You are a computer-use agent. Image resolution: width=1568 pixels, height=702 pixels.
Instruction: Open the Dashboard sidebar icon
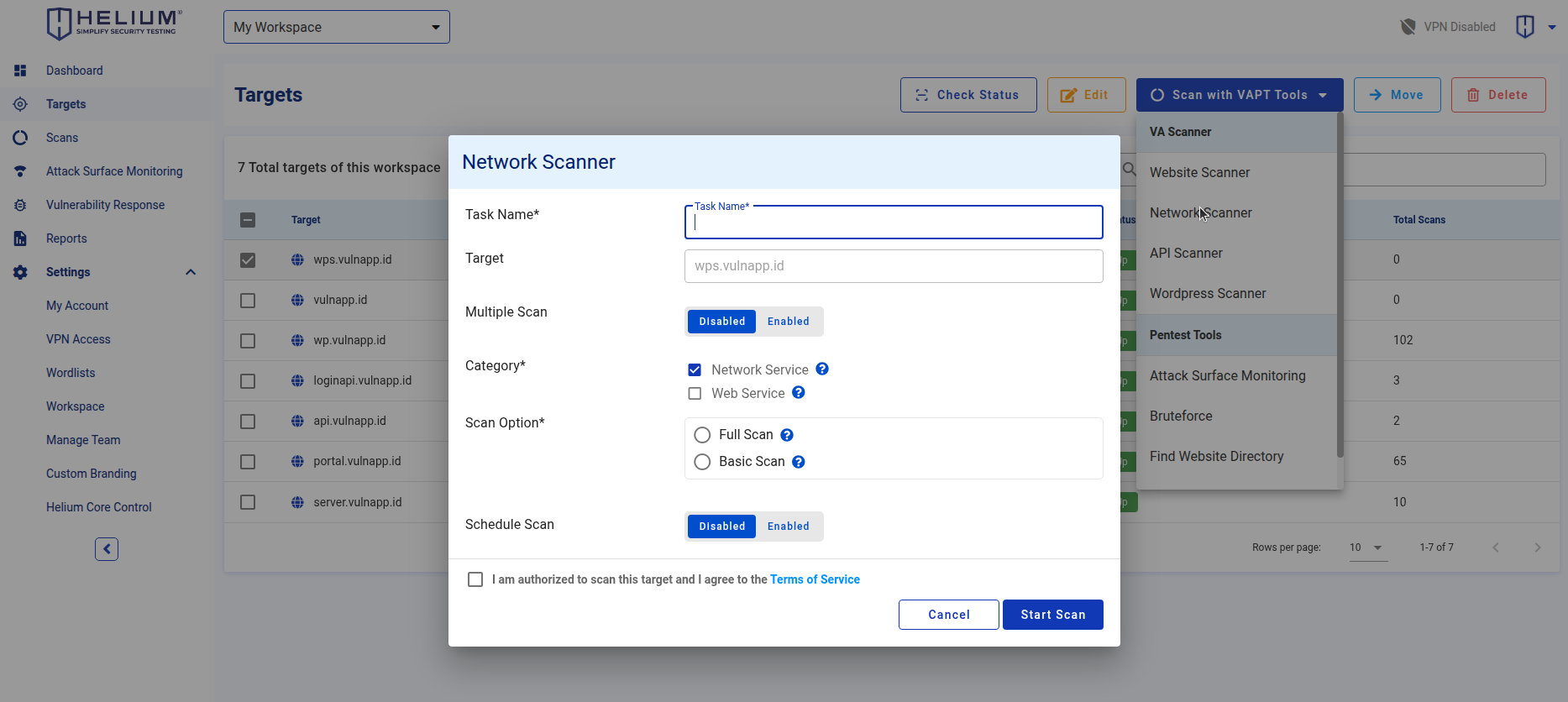coord(20,71)
